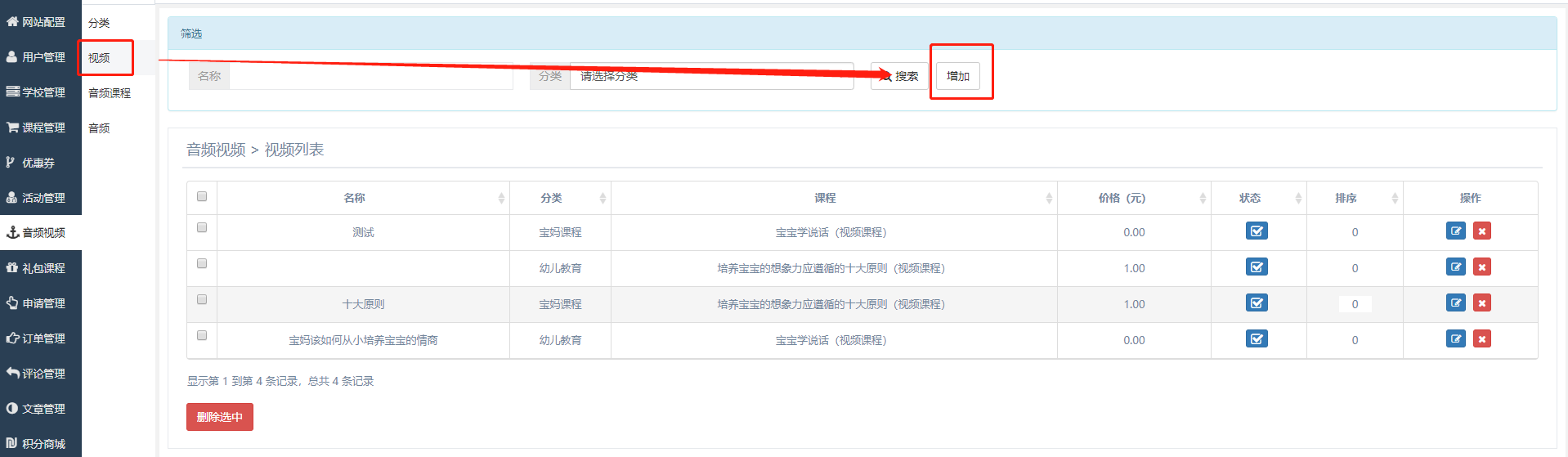Open 课程管理 in the sidebar

[41, 128]
